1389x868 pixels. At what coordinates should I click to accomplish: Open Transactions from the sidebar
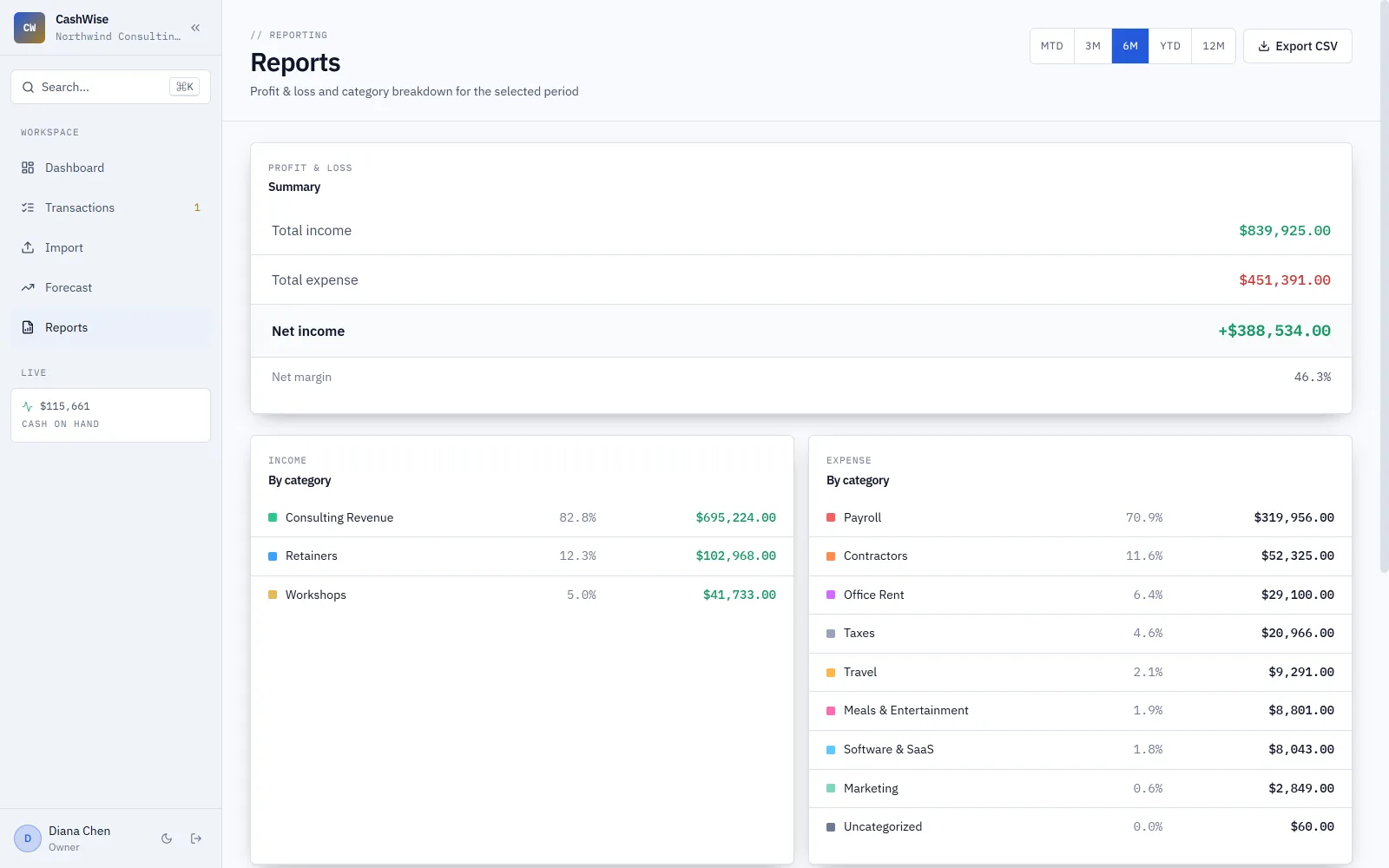[x=110, y=207]
